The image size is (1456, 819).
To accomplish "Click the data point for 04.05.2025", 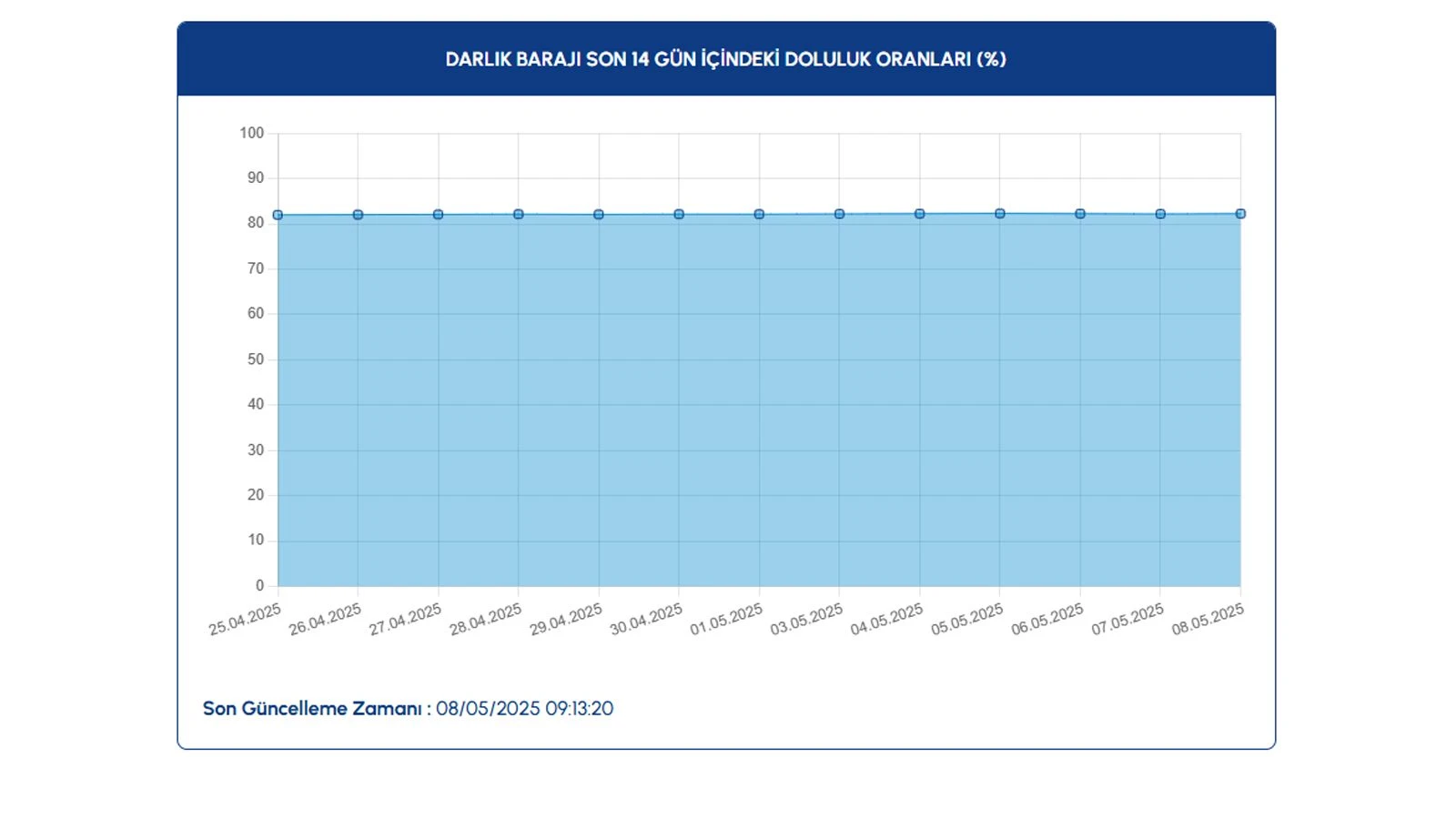I will (920, 214).
